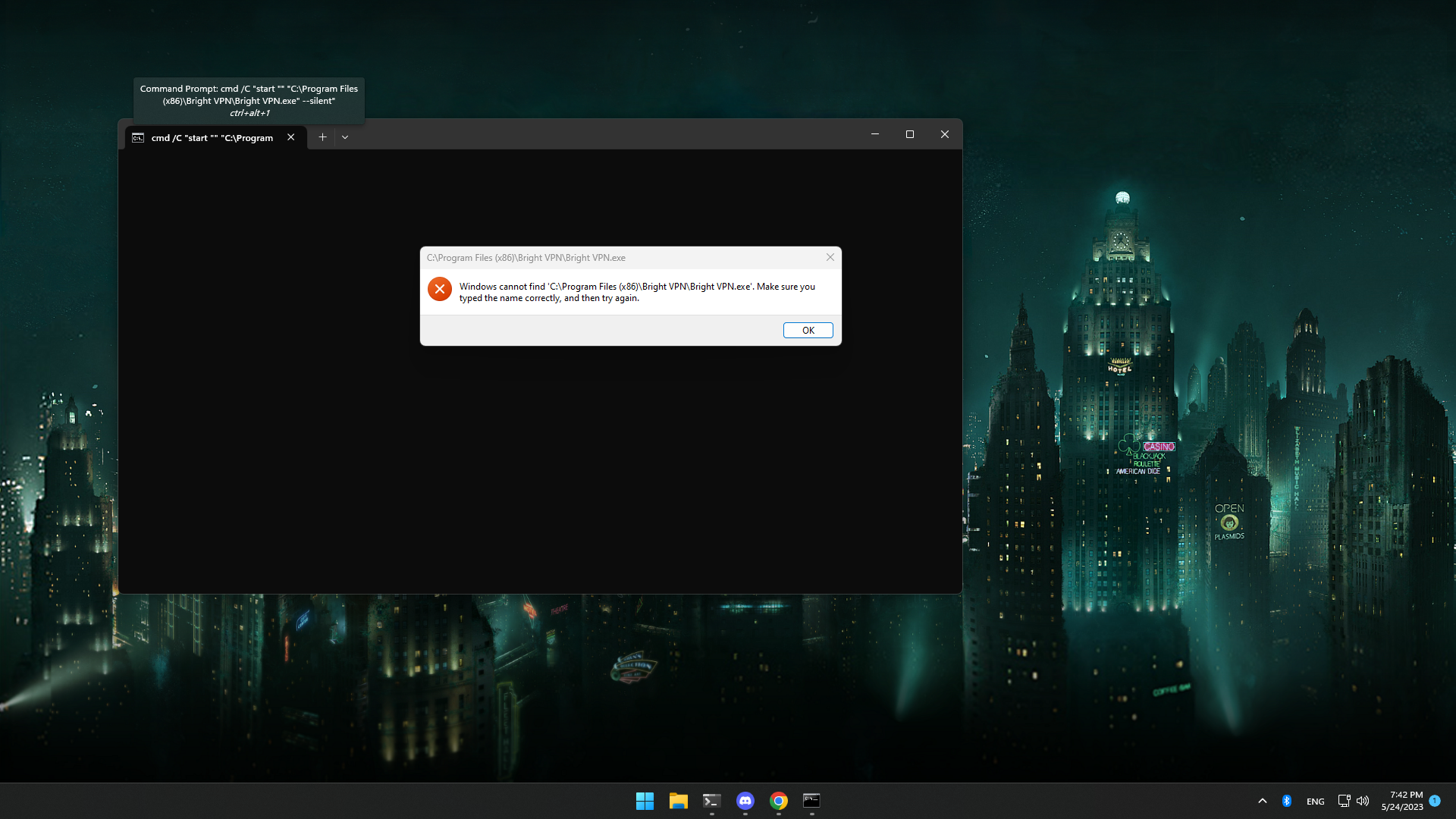Open the notification count badge
This screenshot has width=1456, height=819.
[x=1435, y=800]
